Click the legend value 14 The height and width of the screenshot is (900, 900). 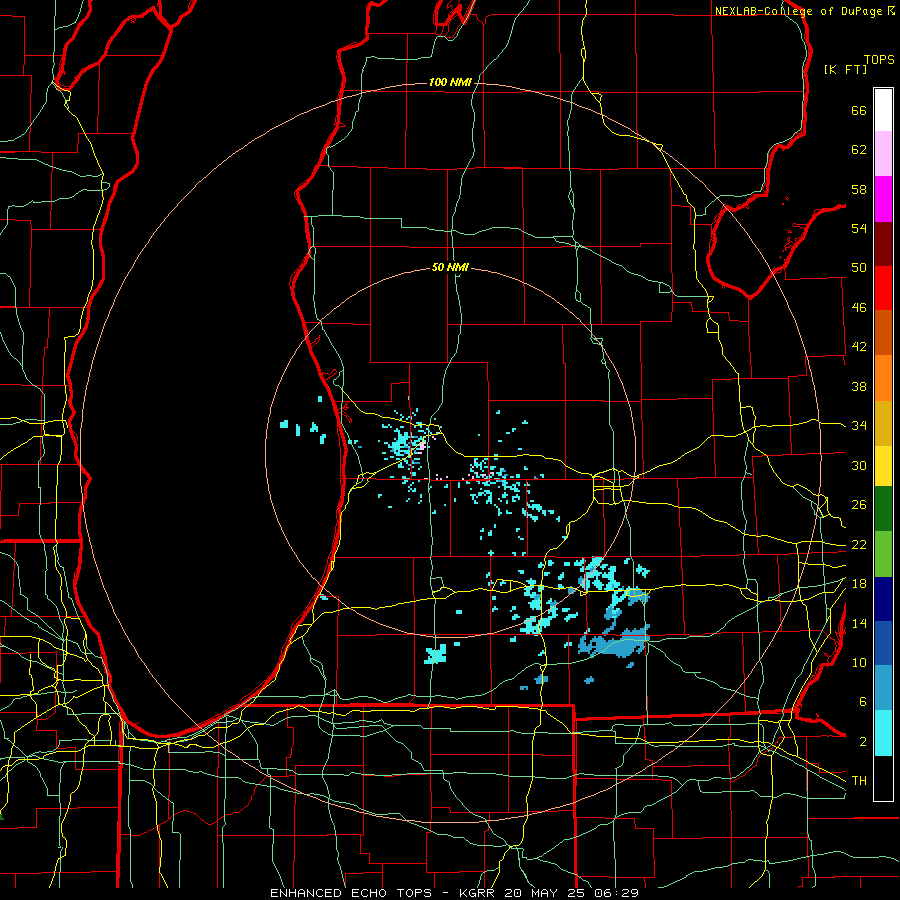[859, 623]
